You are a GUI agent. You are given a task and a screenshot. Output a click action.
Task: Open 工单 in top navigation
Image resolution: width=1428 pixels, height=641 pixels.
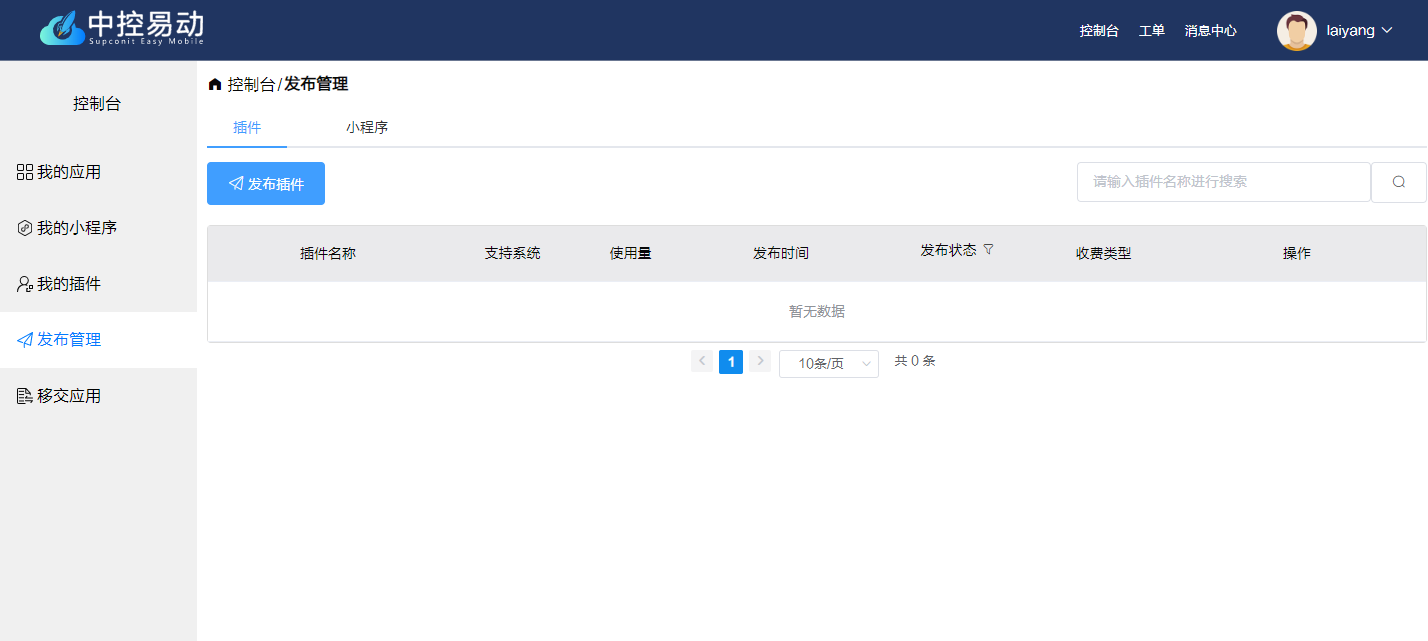tap(1152, 31)
